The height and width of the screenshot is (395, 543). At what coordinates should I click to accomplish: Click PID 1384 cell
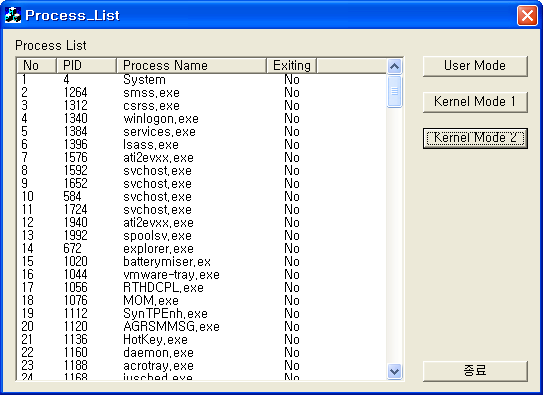coord(75,132)
